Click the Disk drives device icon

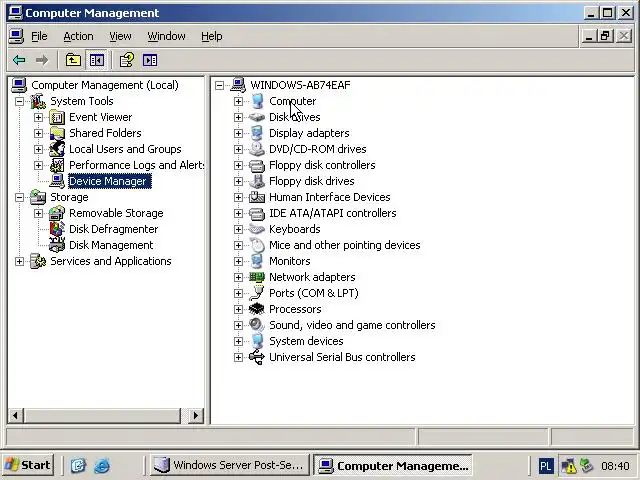coord(257,118)
